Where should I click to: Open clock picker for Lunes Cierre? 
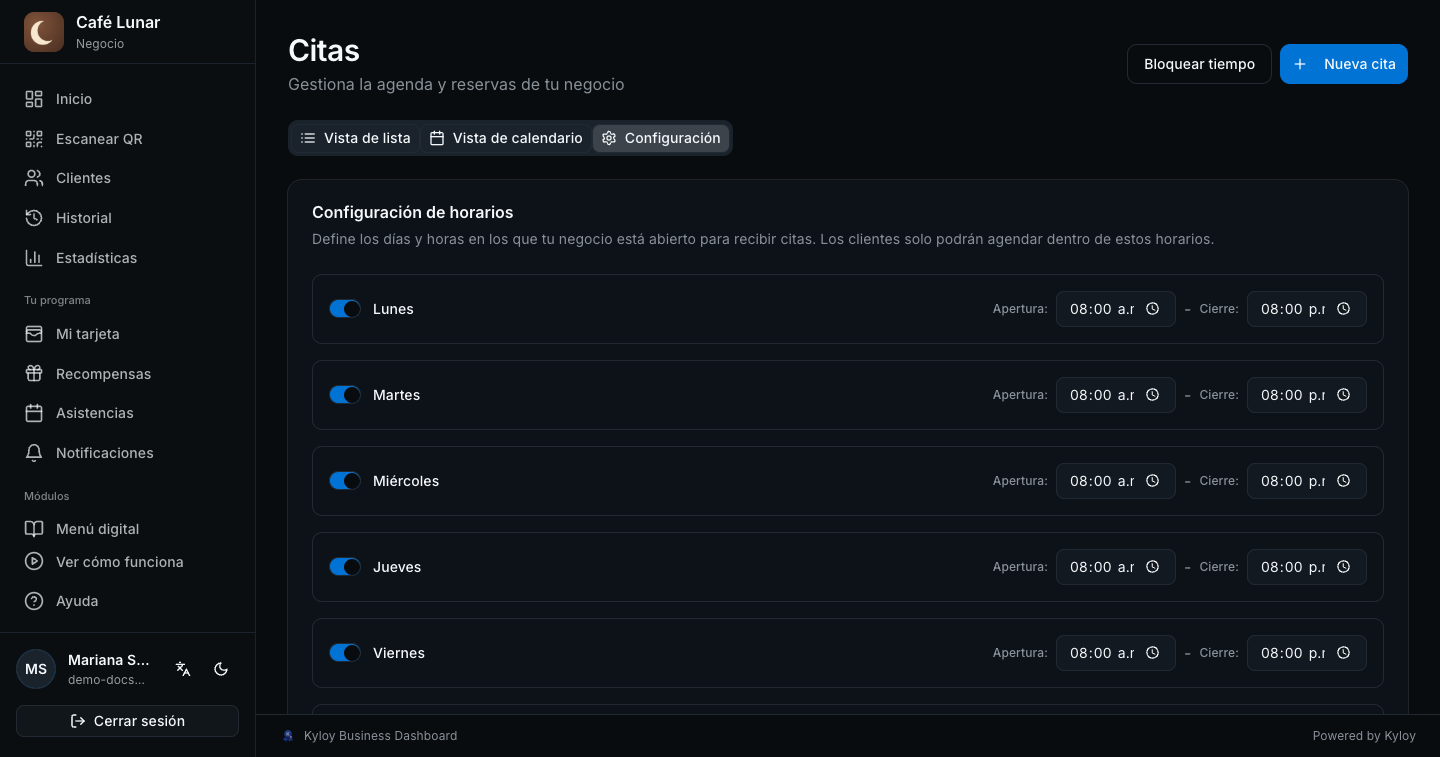[x=1343, y=309]
